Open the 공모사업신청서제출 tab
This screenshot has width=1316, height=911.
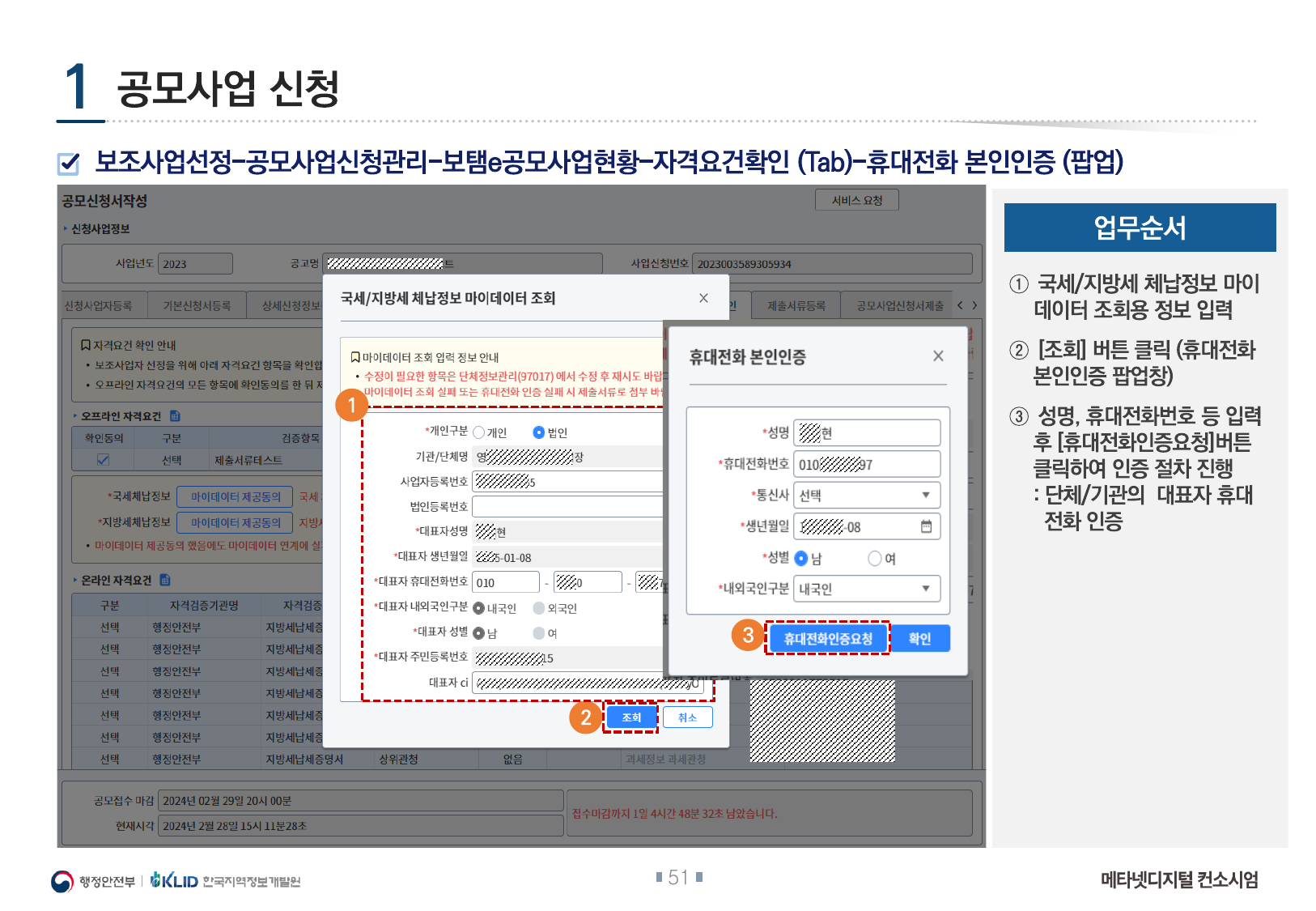point(900,306)
